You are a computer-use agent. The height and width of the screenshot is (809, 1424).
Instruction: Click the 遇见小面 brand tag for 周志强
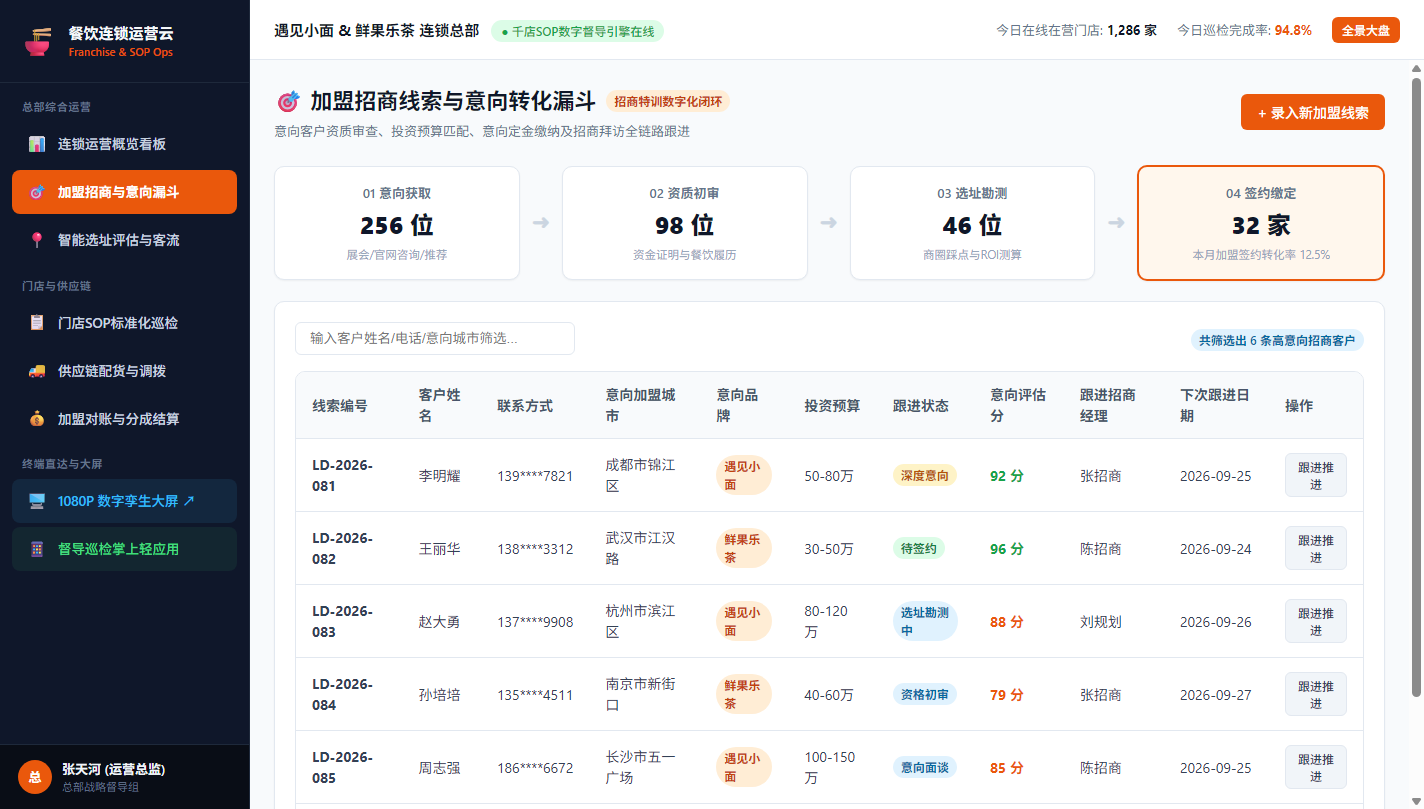coord(744,767)
